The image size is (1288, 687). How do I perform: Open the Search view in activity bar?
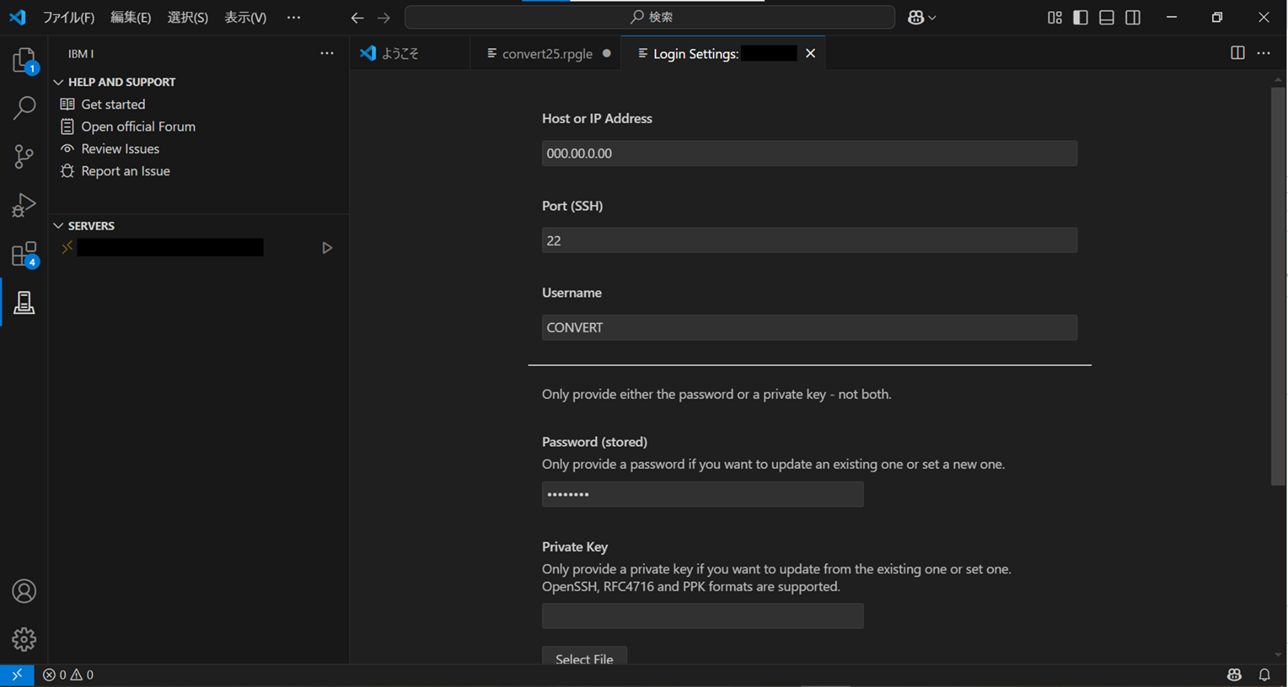coord(24,108)
